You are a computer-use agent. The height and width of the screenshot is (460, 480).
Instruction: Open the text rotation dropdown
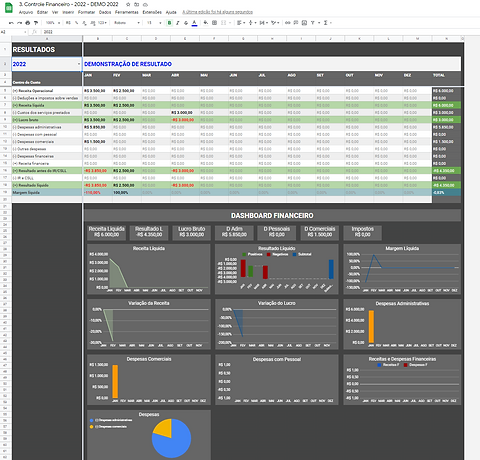(x=275, y=23)
